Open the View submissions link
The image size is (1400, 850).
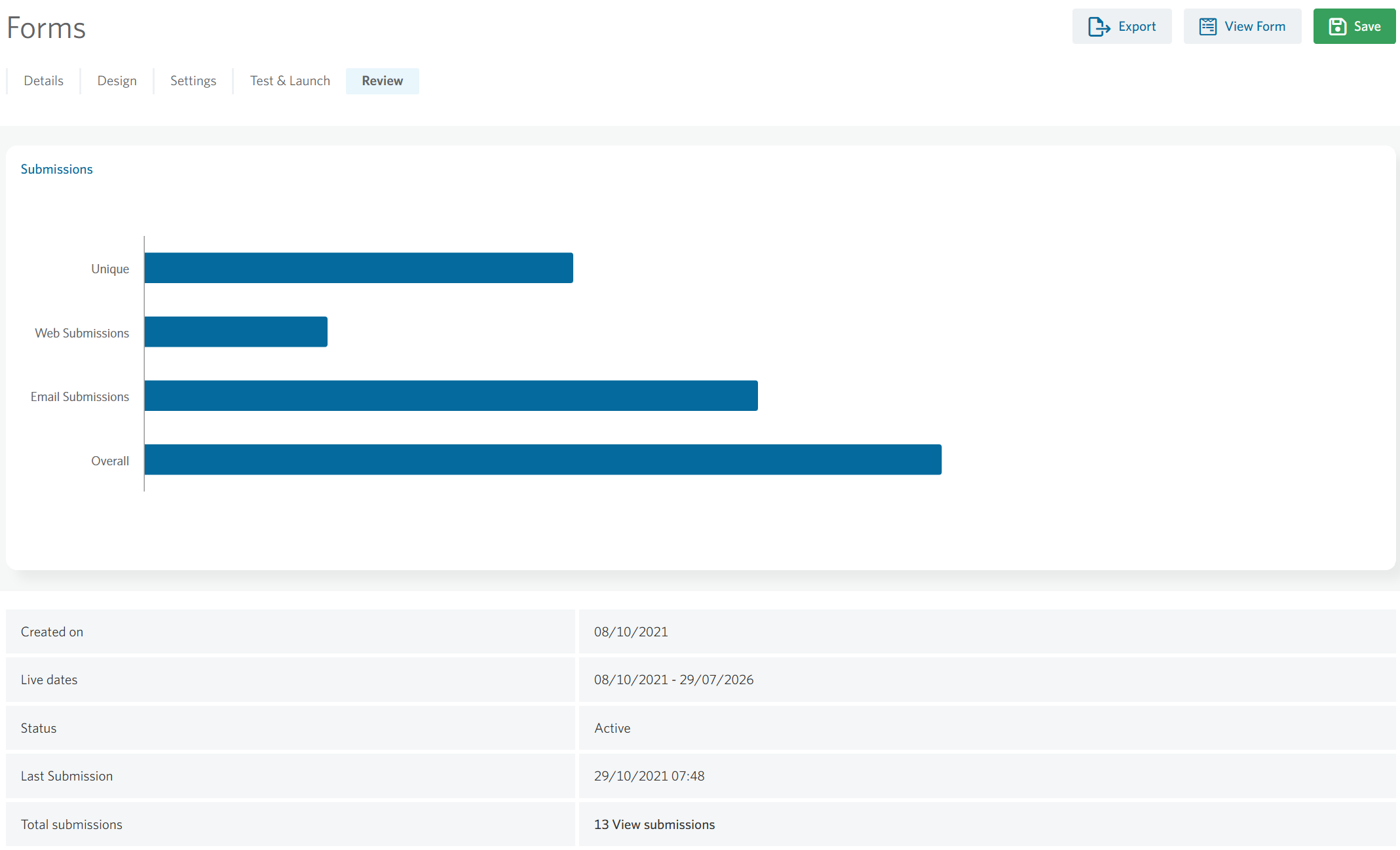click(x=664, y=824)
